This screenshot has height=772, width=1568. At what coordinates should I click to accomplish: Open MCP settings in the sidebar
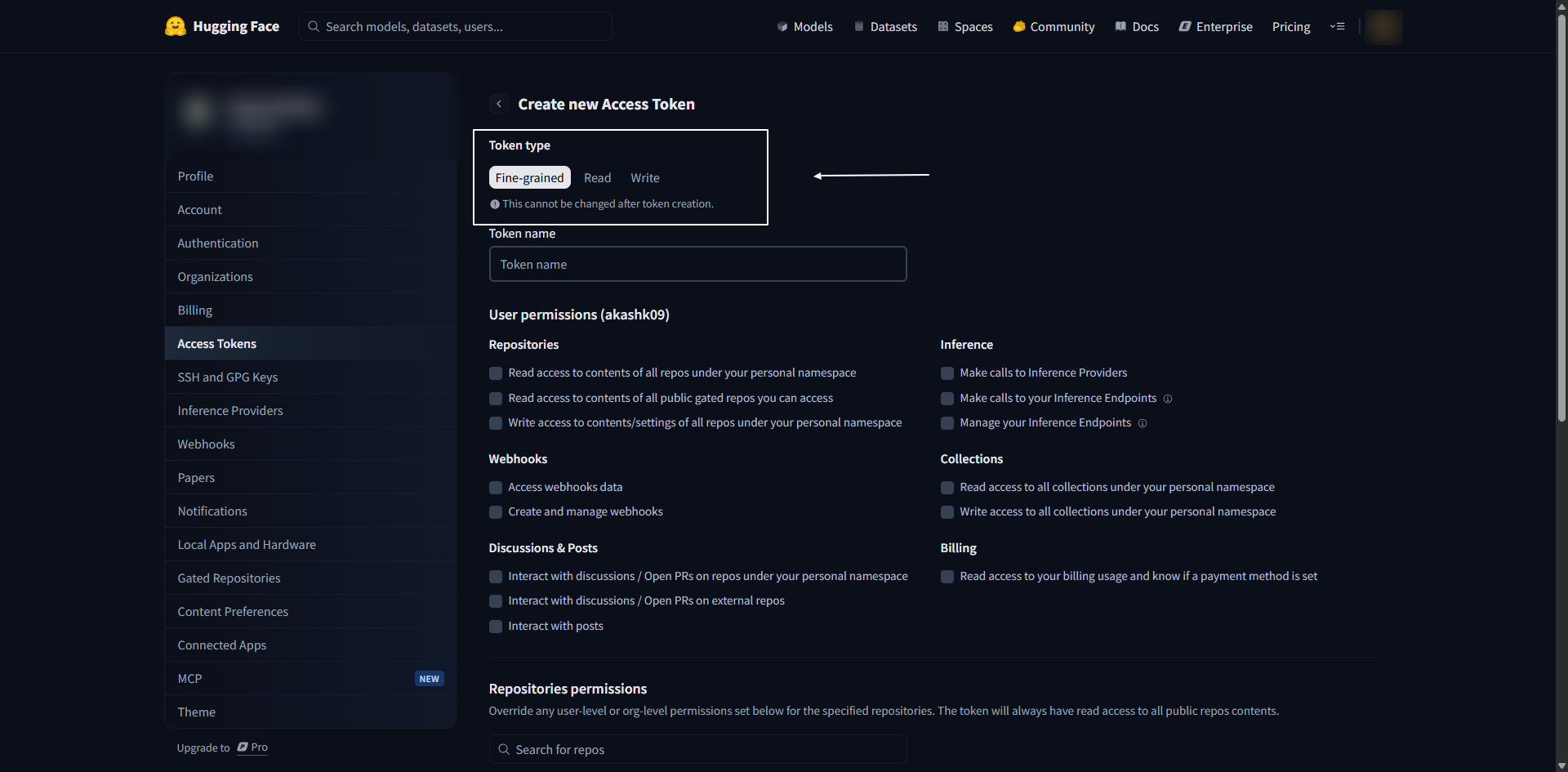click(x=310, y=678)
